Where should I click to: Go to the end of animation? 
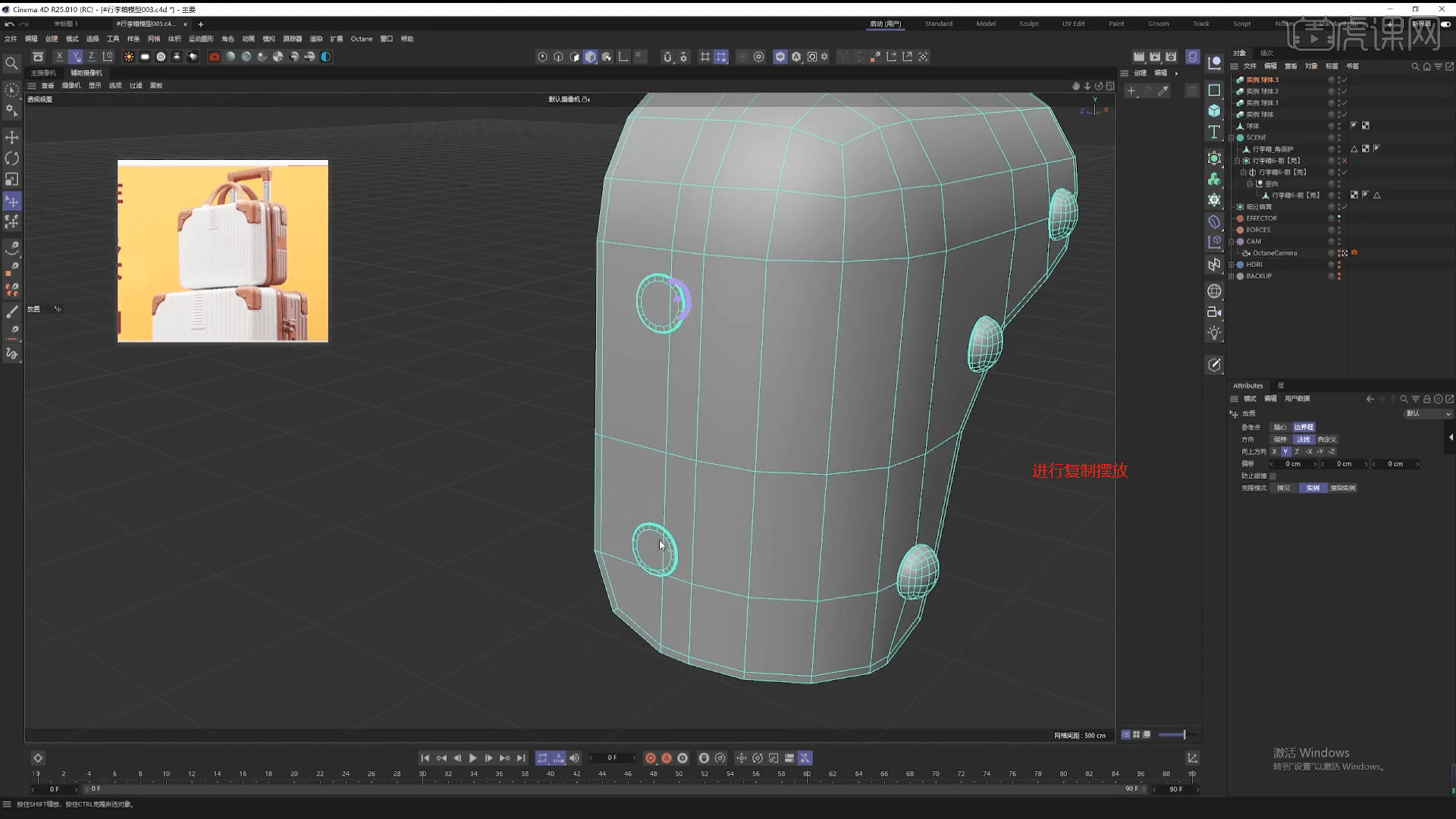pyautogui.click(x=520, y=758)
